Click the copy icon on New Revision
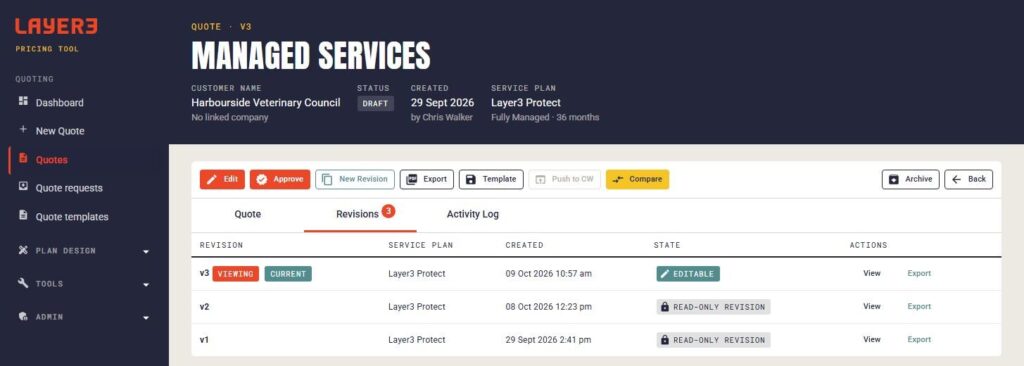 pos(328,180)
